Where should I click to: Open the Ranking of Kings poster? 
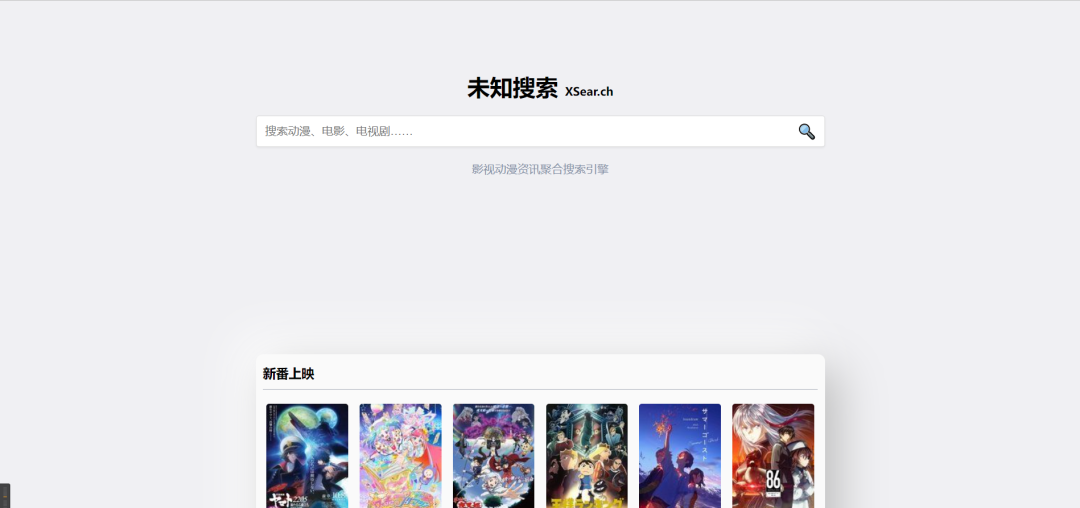(587, 456)
